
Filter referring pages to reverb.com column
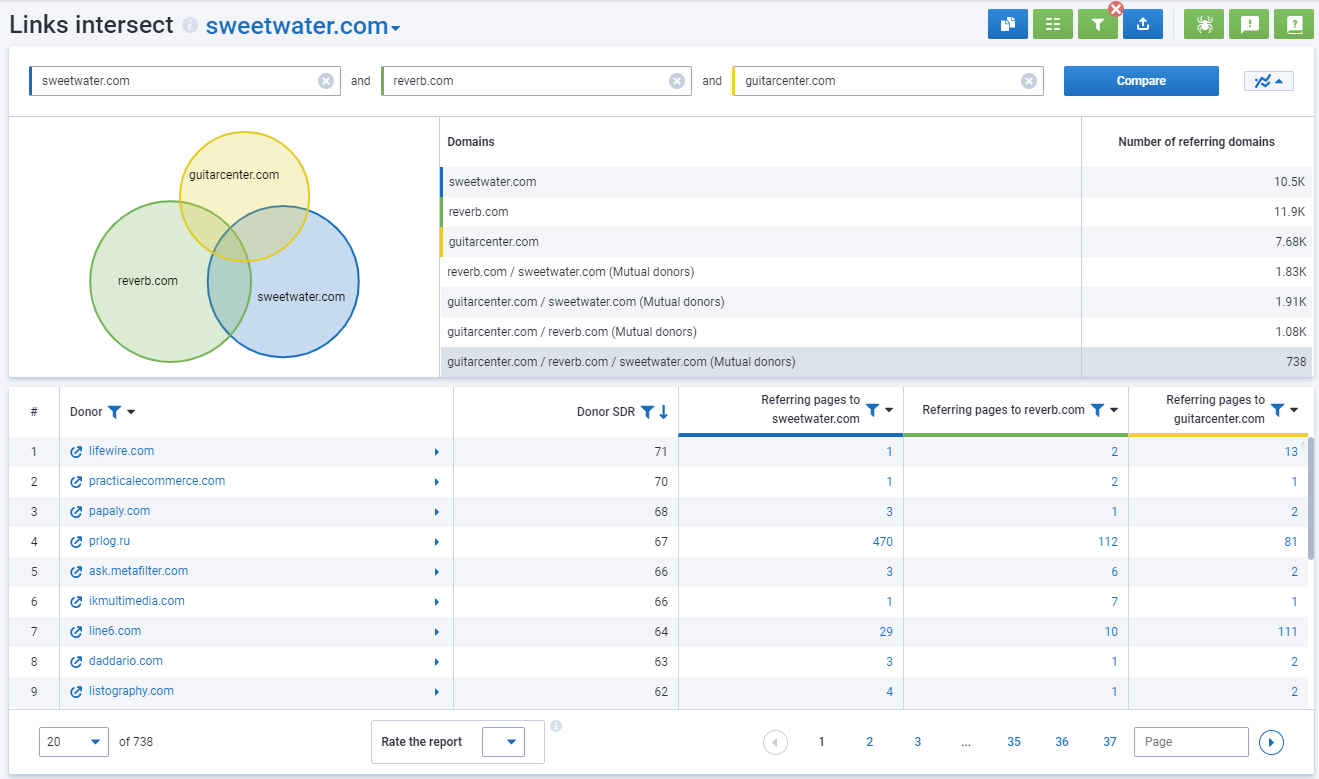[x=1097, y=410]
